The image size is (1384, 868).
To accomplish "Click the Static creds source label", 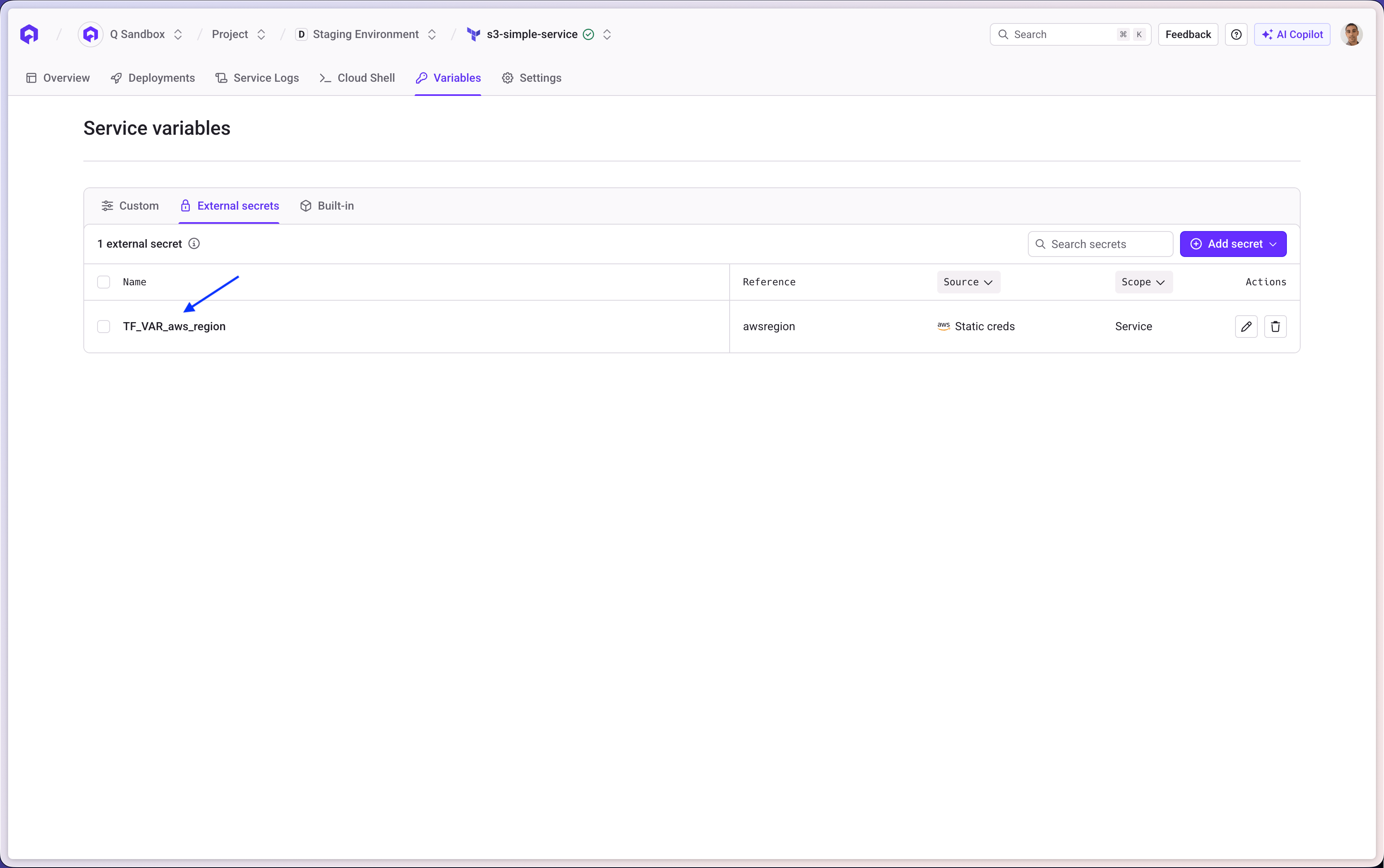I will (x=985, y=326).
